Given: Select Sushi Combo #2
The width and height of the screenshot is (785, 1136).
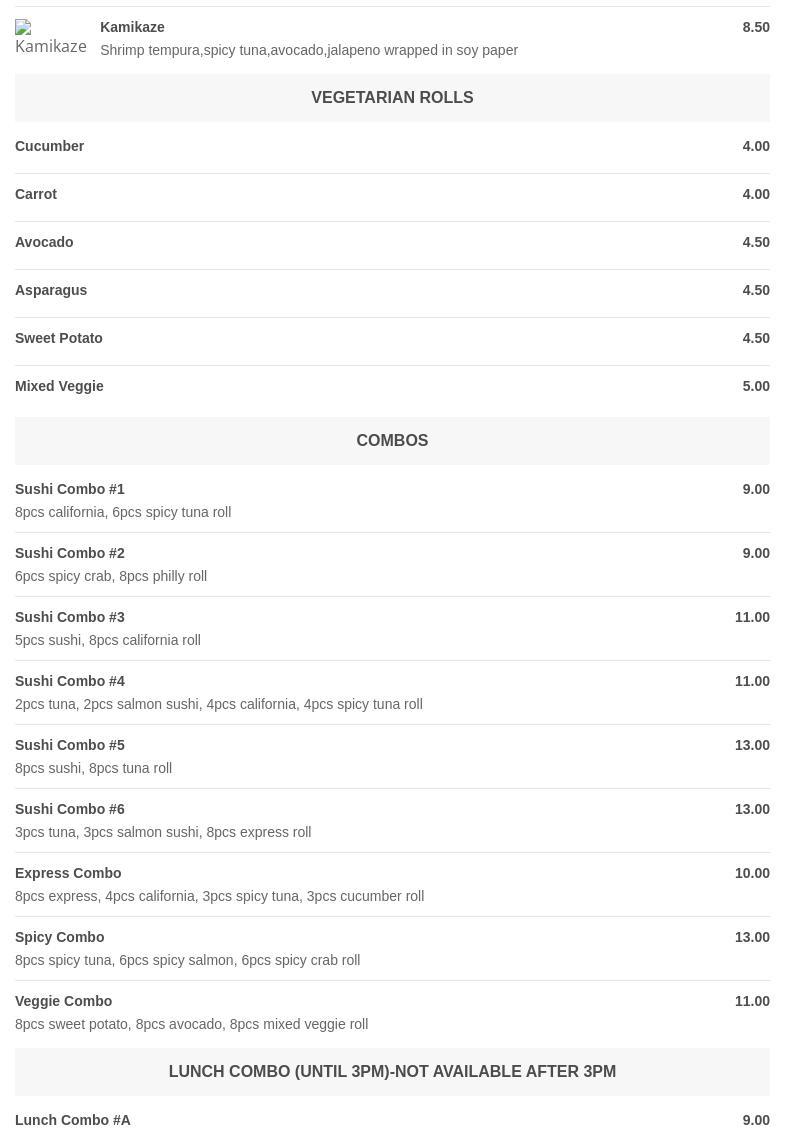Looking at the screenshot, I should 70,553.
